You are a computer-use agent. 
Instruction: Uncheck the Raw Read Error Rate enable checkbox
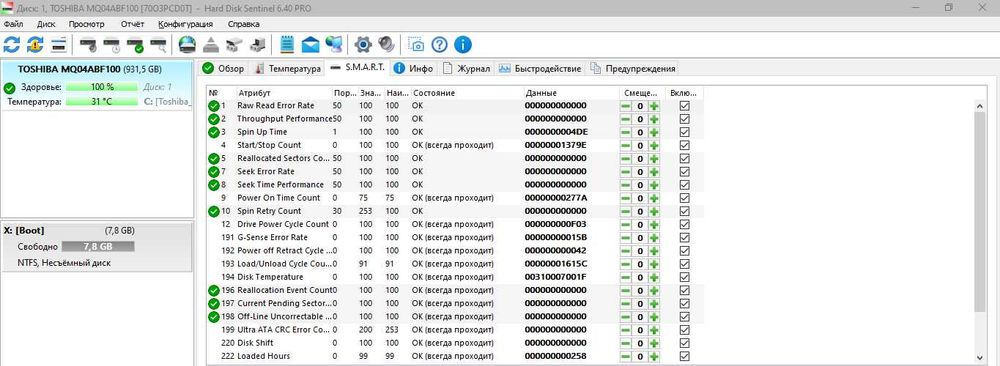[x=684, y=105]
